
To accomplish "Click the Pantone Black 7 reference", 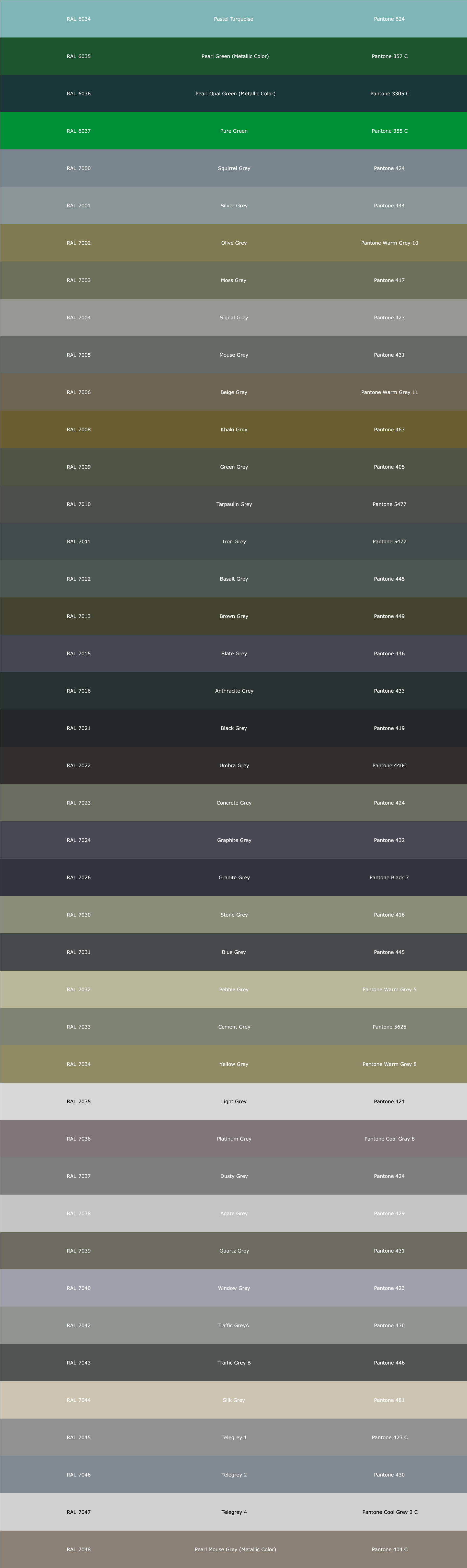I will [389, 878].
